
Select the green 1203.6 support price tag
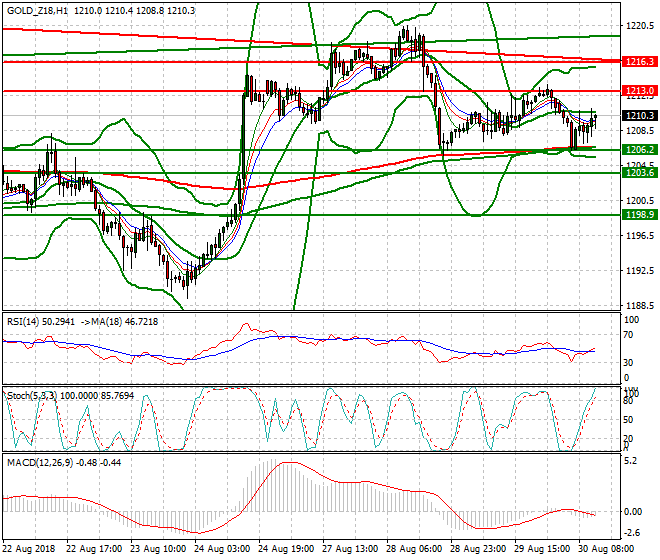click(638, 173)
